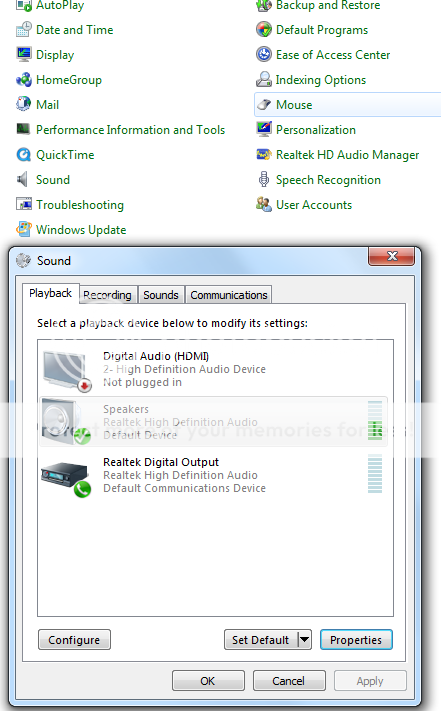Open the Indexing Options link
This screenshot has height=711, width=441.
point(320,80)
